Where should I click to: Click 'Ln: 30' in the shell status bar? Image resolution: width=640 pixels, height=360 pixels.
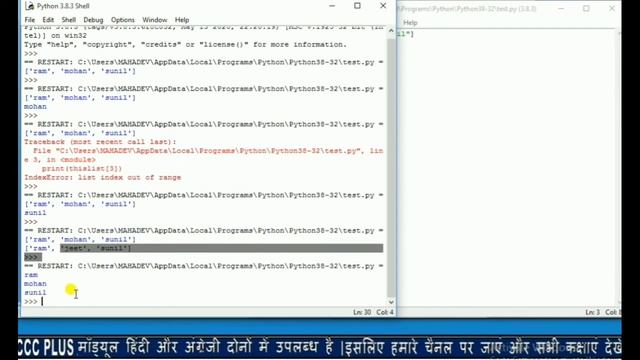362,312
